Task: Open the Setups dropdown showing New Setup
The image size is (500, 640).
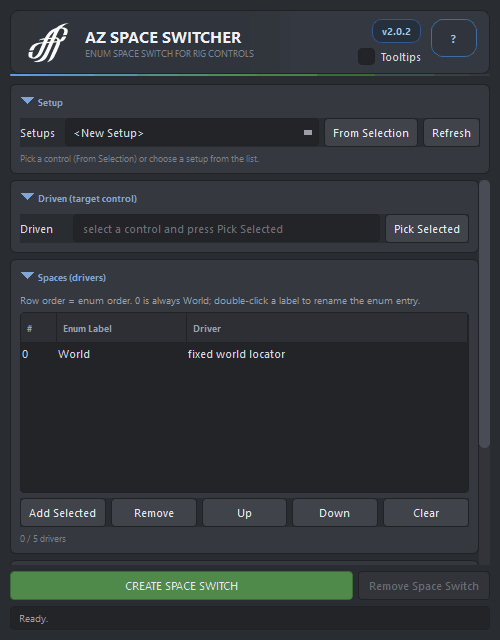Action: click(191, 133)
